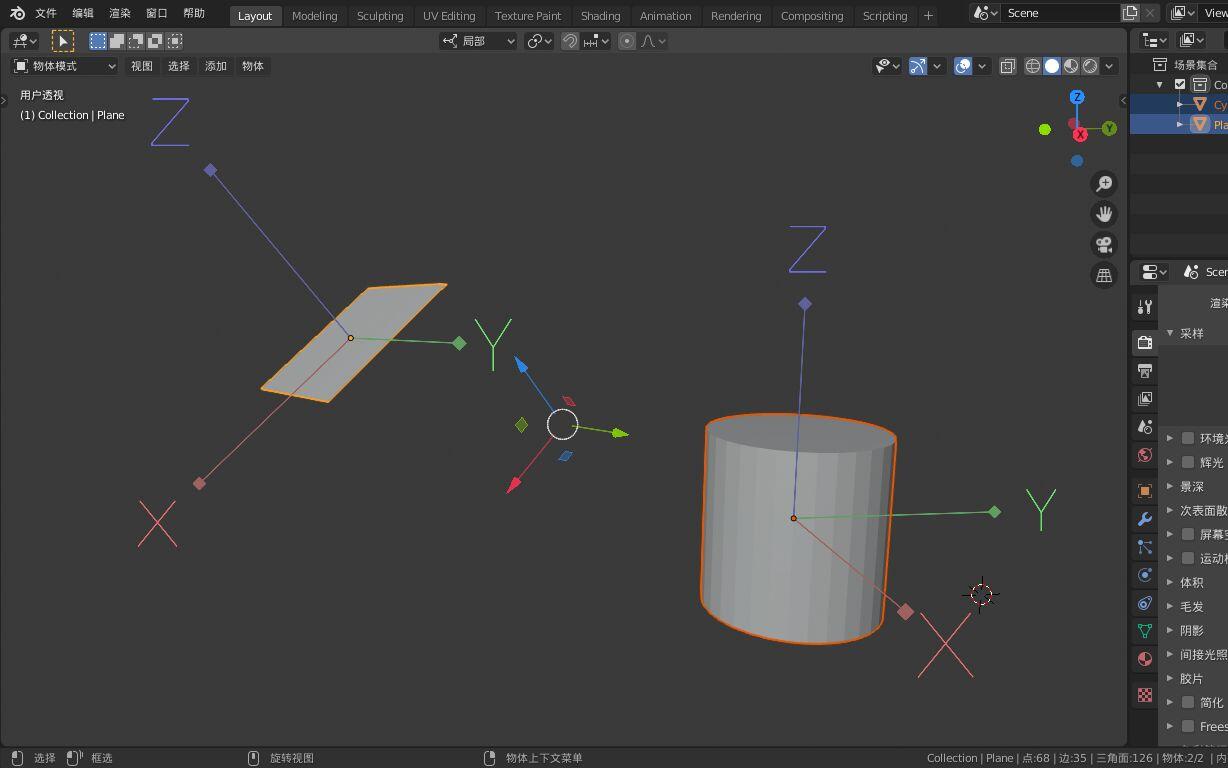The width and height of the screenshot is (1228, 768).
Task: Toggle snapping magnet icon
Action: pos(570,41)
